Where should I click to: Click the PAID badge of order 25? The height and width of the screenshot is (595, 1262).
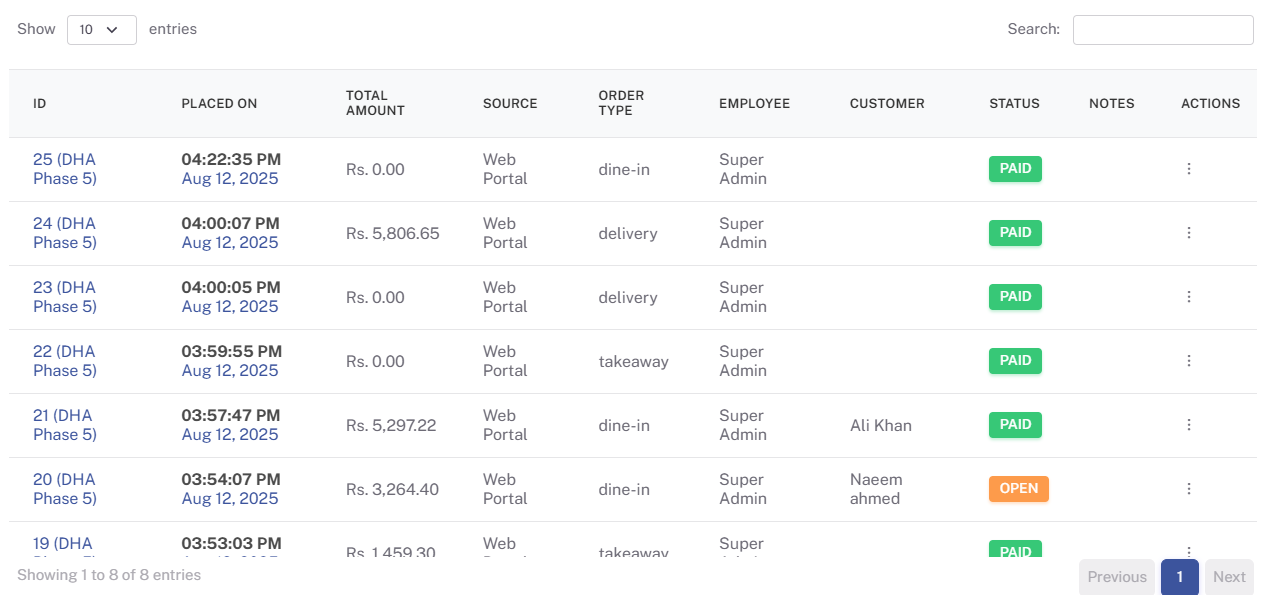[x=1015, y=169]
